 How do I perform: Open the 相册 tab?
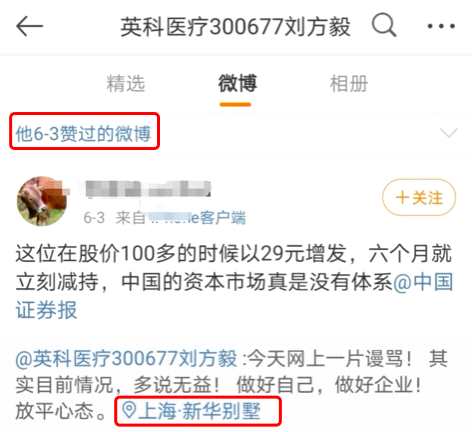point(349,83)
